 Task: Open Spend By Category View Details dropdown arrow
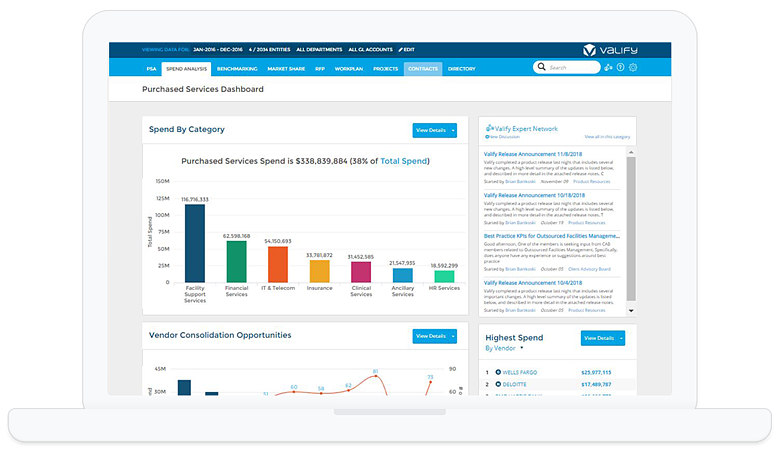point(453,130)
